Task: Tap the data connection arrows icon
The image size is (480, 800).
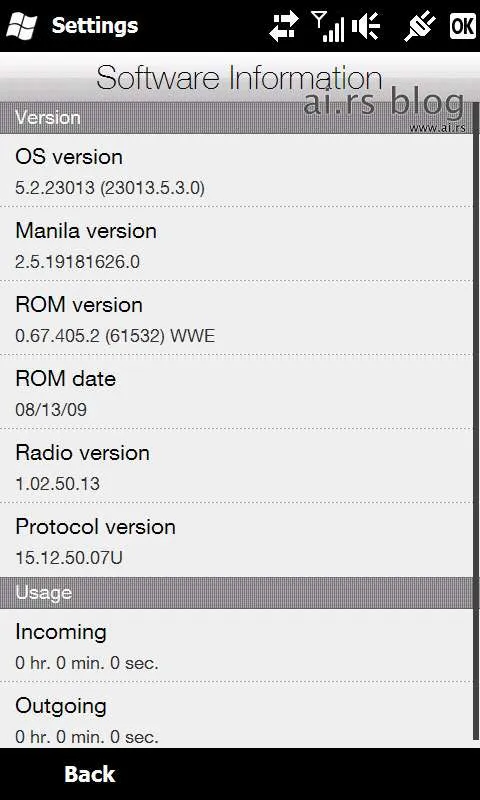Action: (284, 27)
